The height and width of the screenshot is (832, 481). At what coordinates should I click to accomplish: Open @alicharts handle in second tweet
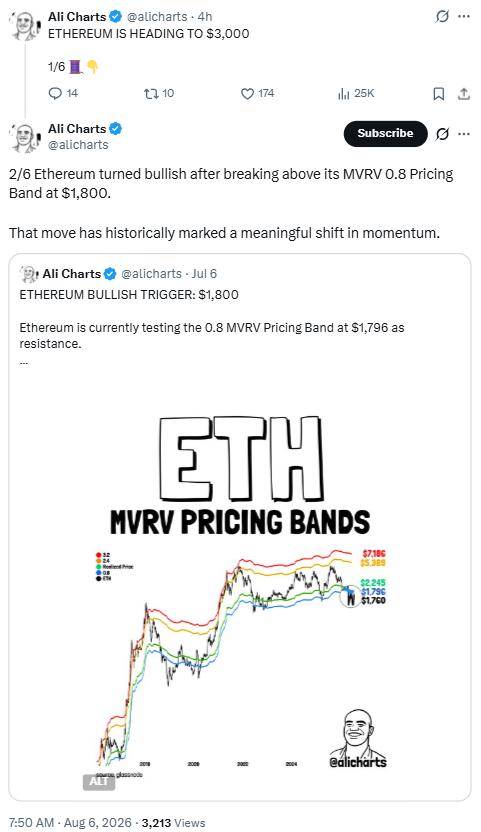click(x=78, y=145)
